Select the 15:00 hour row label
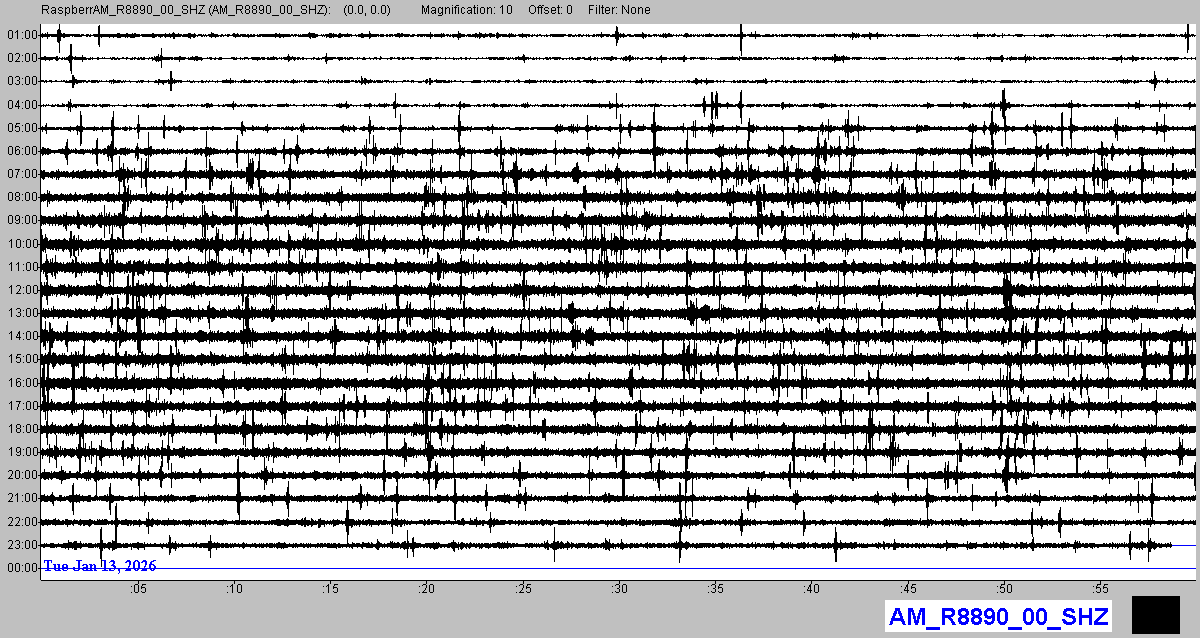Viewport: 1200px width, 638px height. [22, 359]
